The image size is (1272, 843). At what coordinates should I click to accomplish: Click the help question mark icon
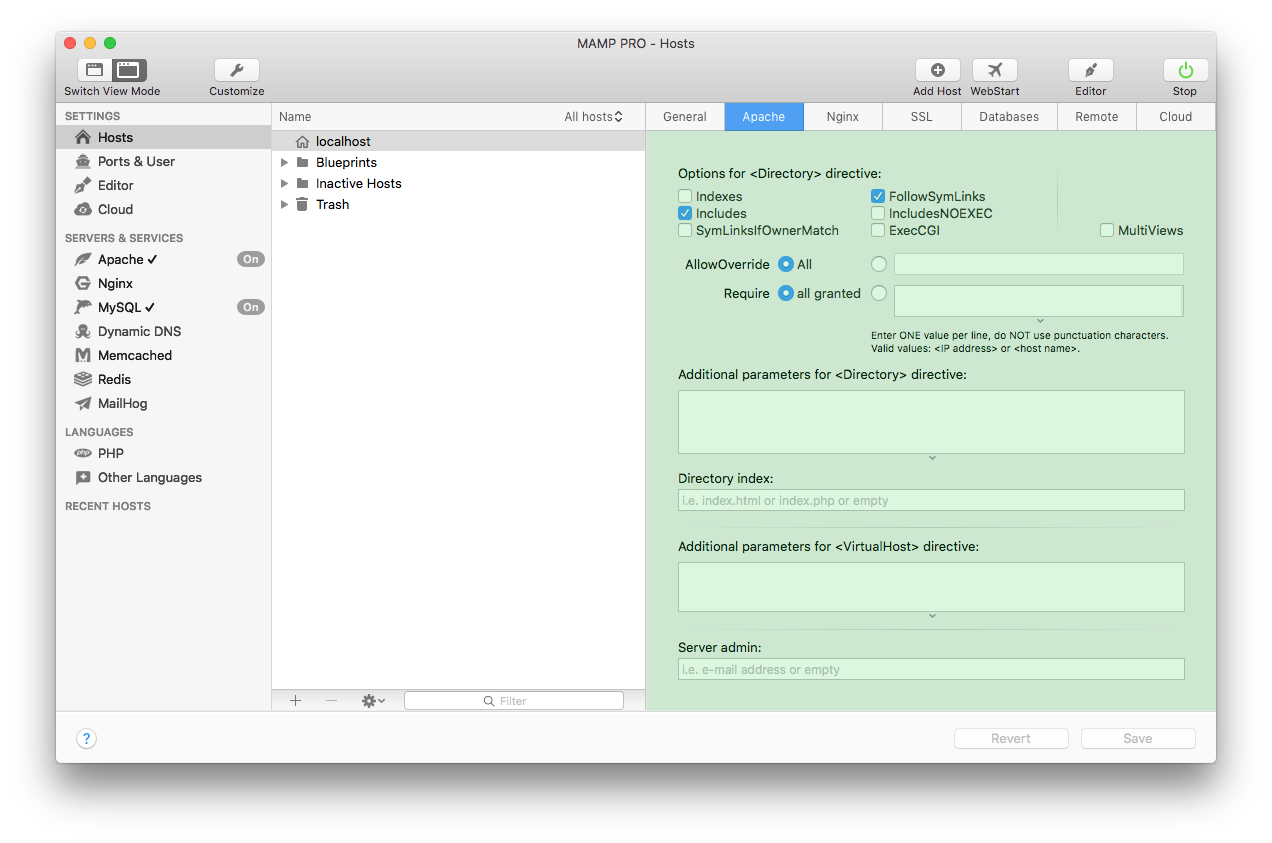(x=86, y=738)
